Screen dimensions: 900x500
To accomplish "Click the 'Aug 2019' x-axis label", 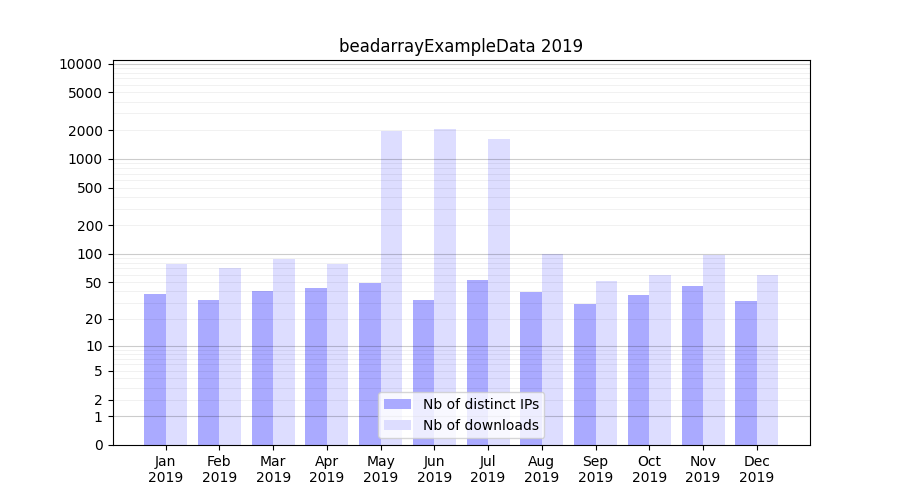I will pos(541,469).
